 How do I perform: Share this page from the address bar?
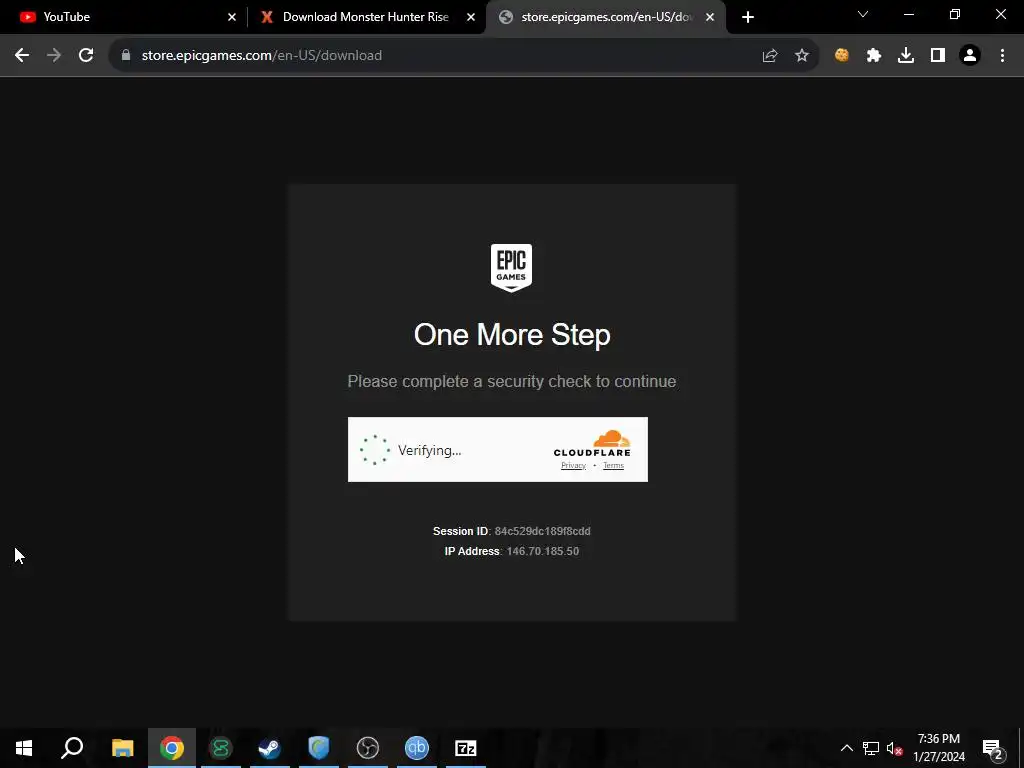point(770,56)
